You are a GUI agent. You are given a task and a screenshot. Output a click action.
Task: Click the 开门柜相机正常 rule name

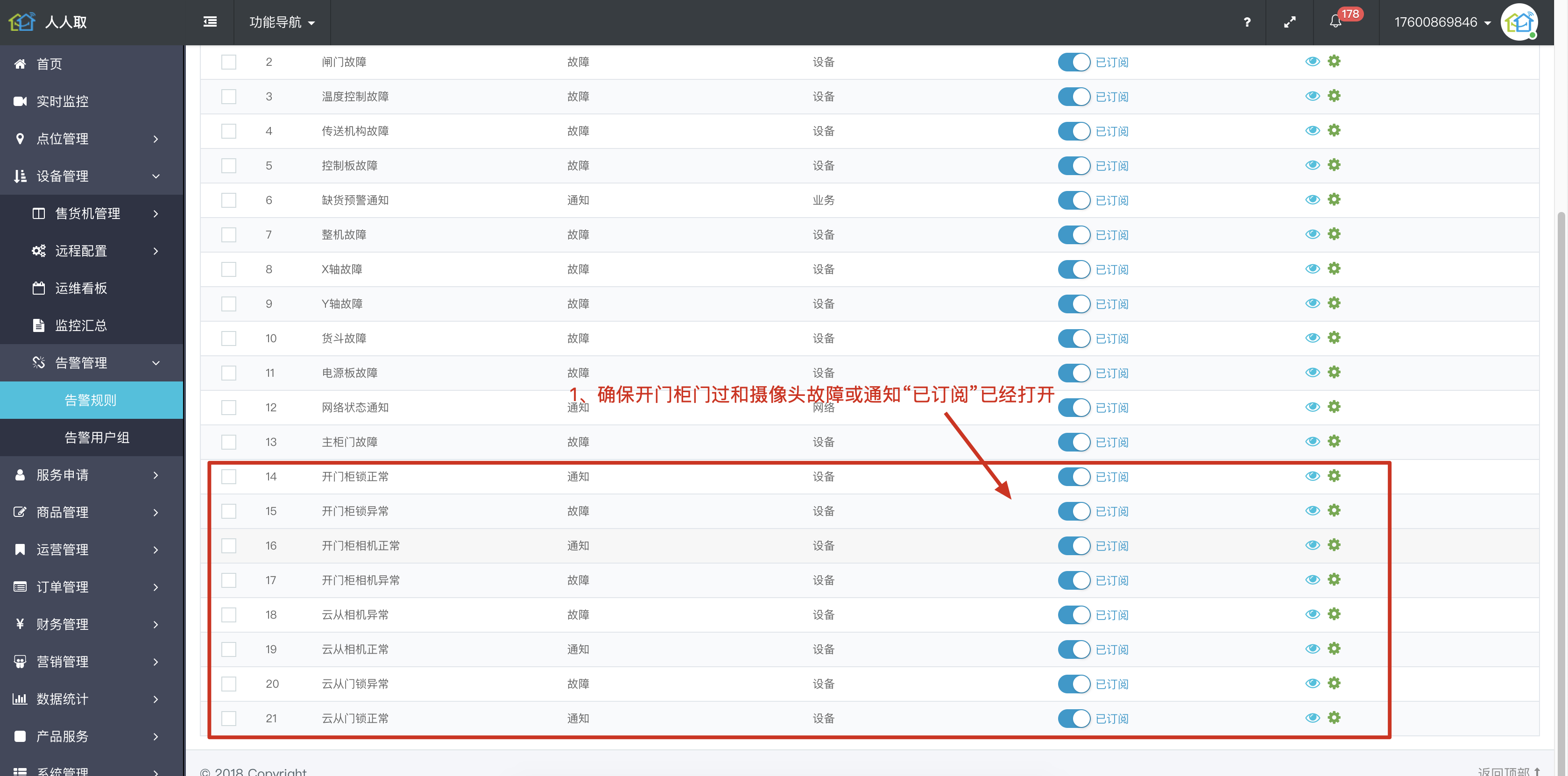tap(360, 546)
